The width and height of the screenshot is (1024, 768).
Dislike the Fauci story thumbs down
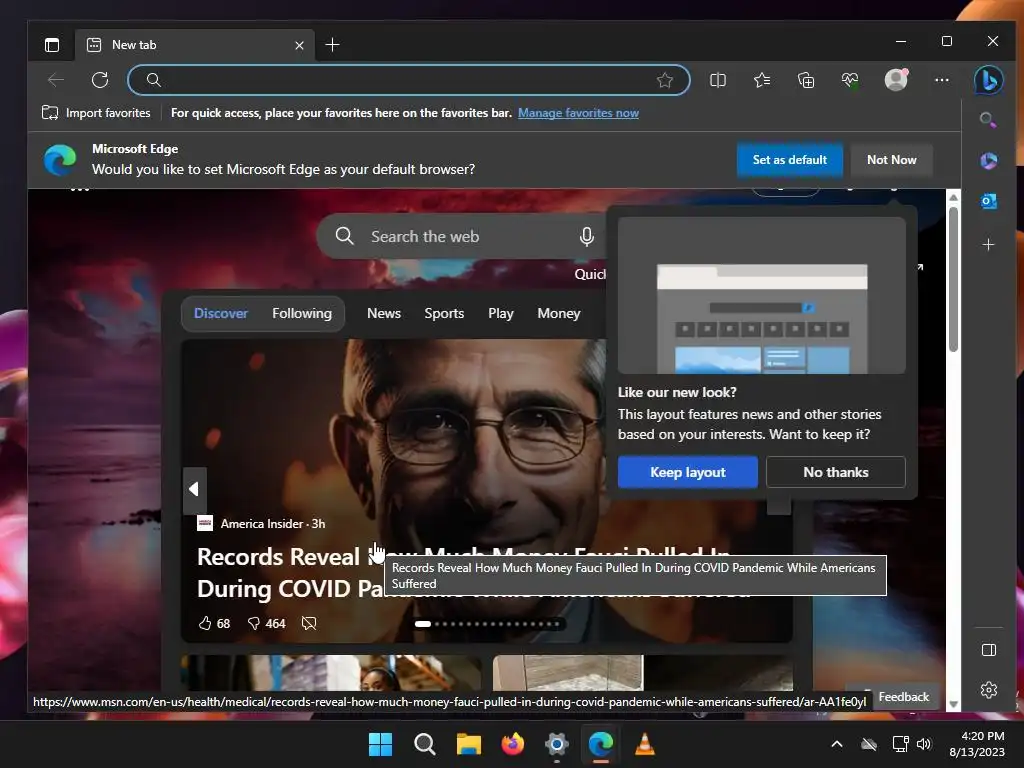click(254, 623)
